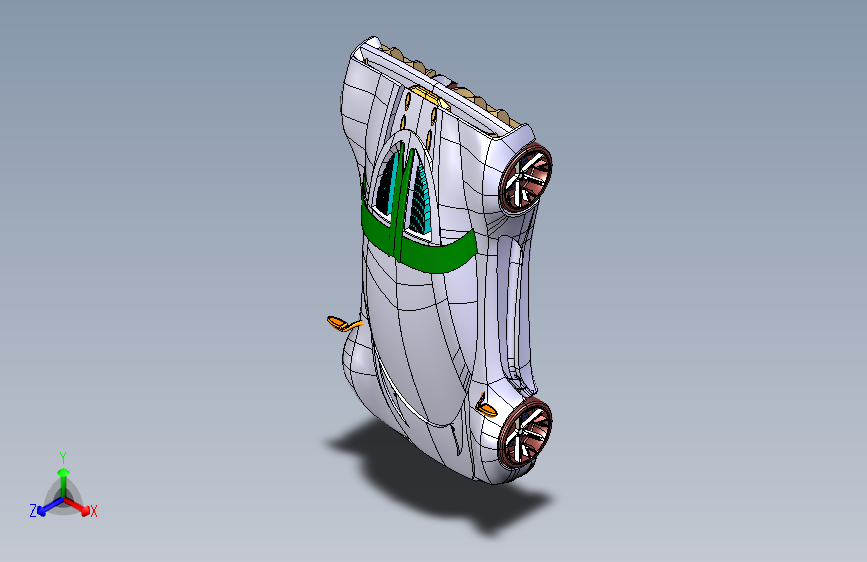Viewport: 867px width, 562px height.
Task: Select the wheel beside the orange marker lamp
Action: 525,432
